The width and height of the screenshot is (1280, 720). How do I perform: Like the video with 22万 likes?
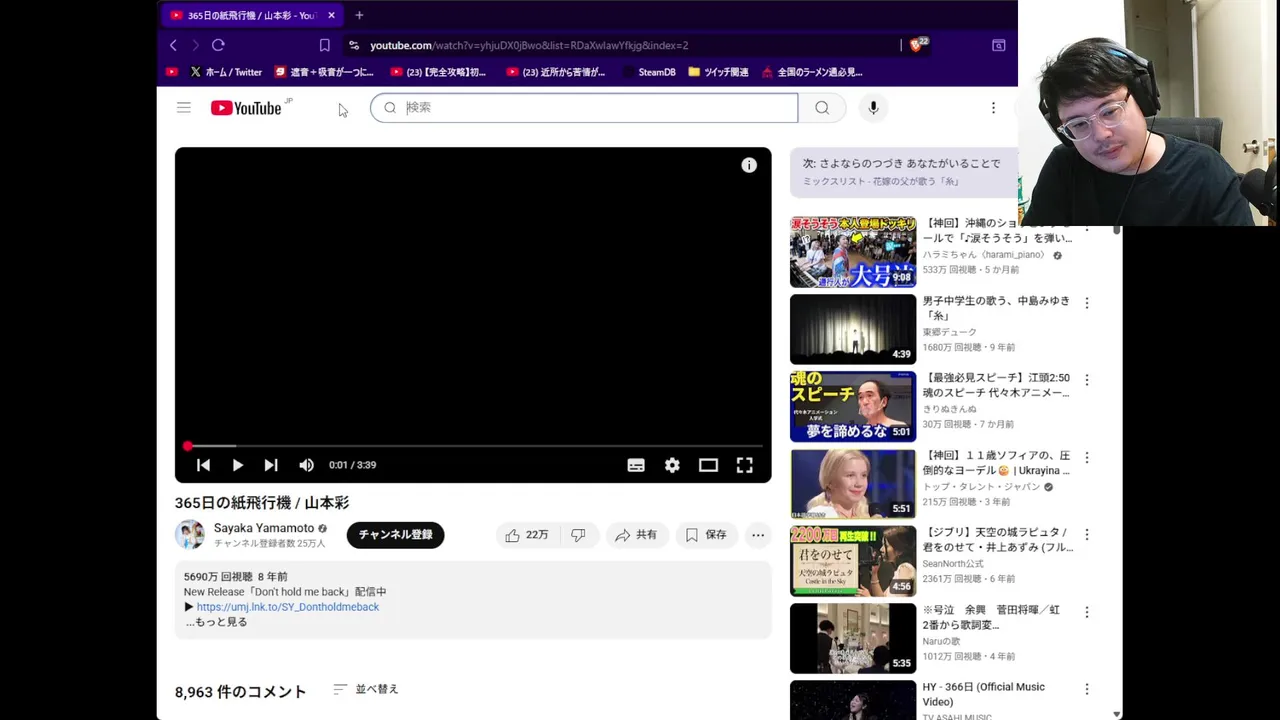pos(527,535)
